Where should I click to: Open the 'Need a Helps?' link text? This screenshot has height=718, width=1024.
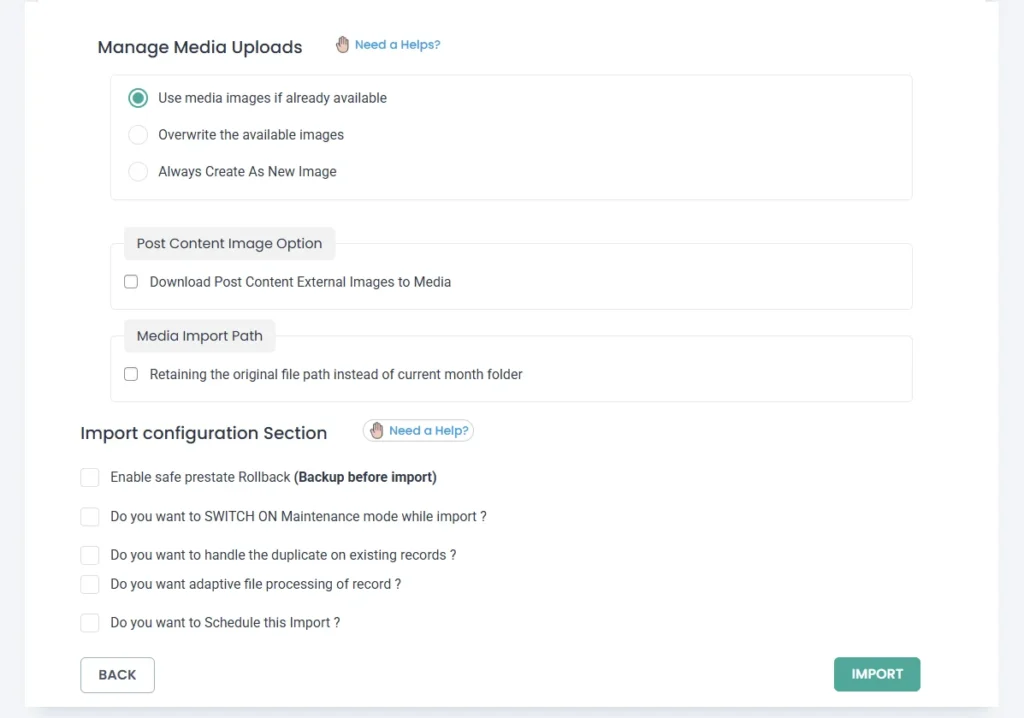pyautogui.click(x=397, y=45)
